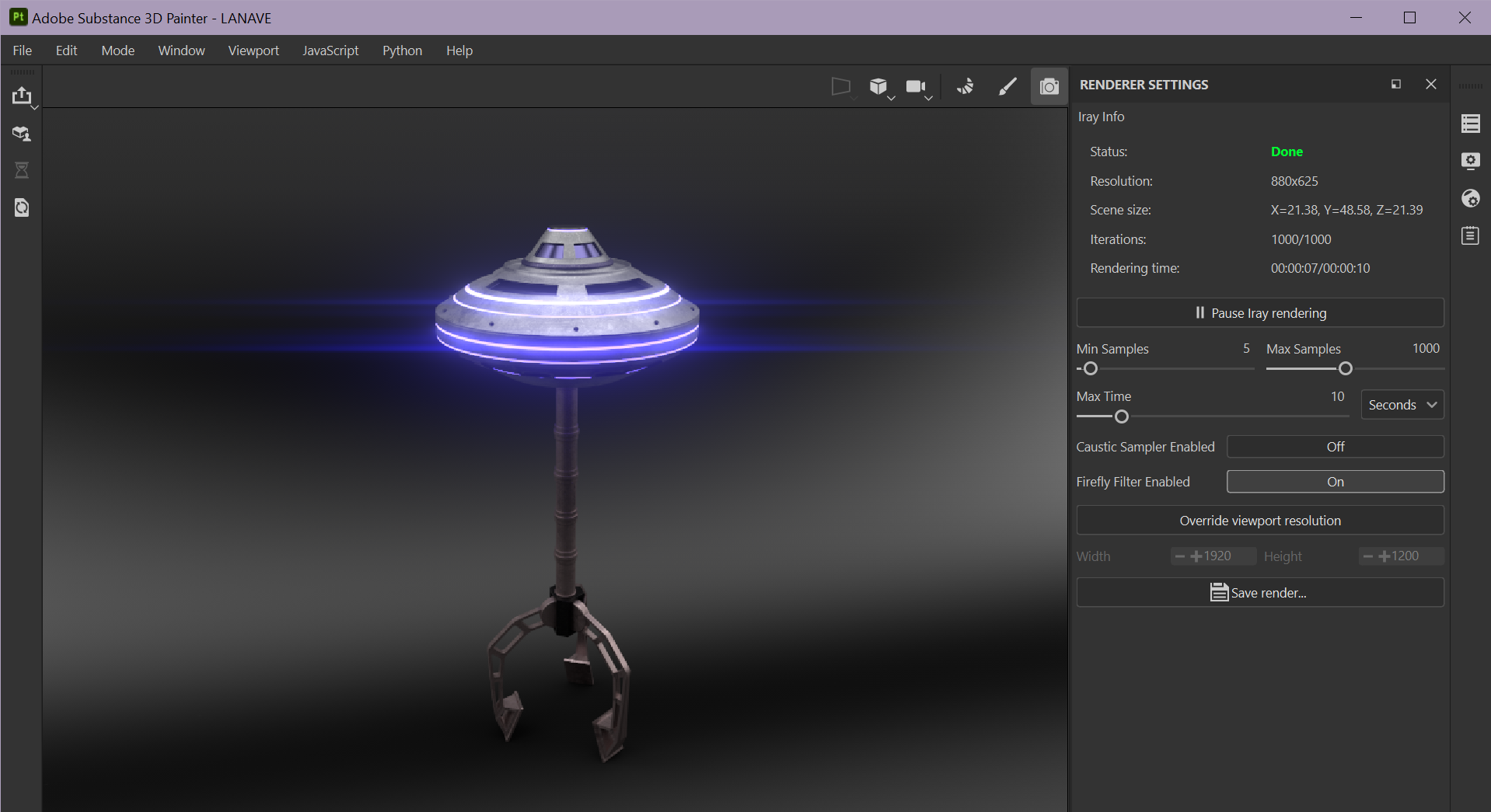Viewport: 1491px width, 812px height.
Task: Open the JavaScript menu
Action: pos(330,51)
